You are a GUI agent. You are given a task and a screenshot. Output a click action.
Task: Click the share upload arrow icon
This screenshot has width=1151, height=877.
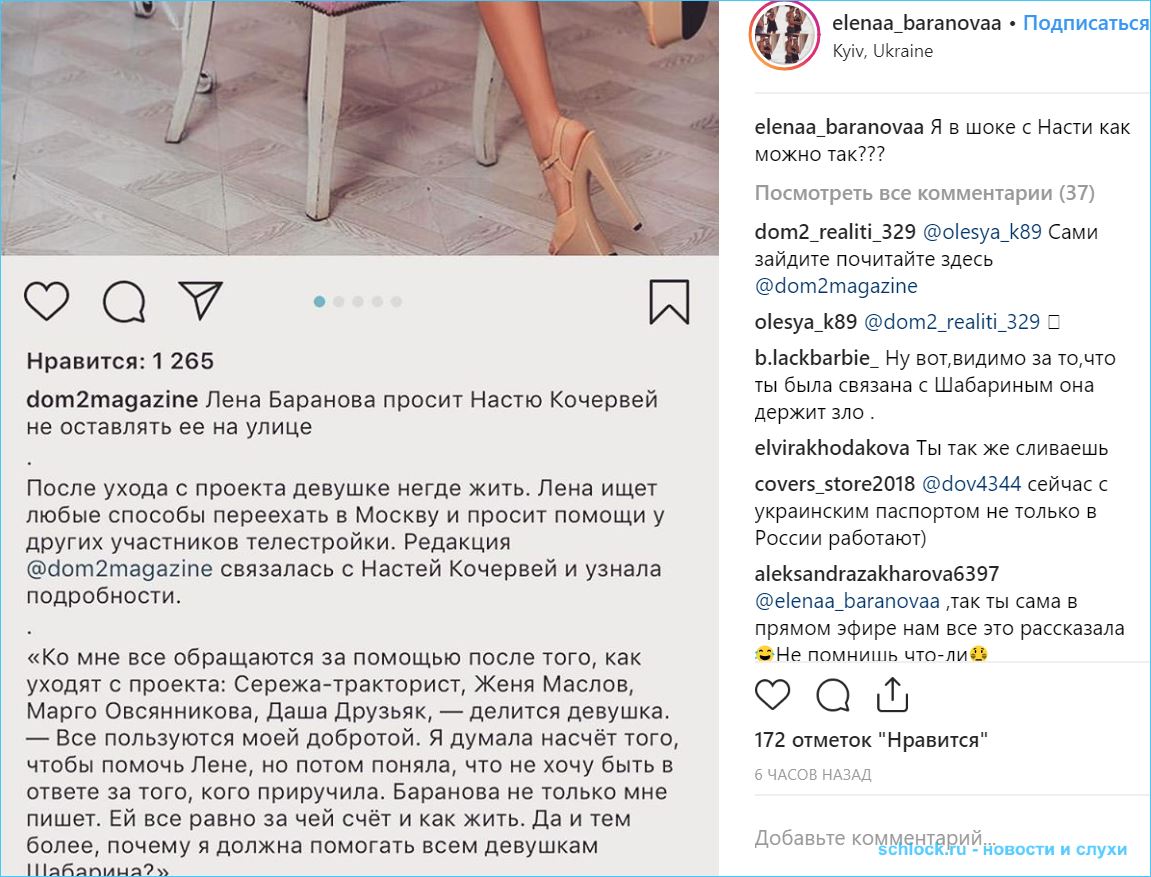pos(892,694)
